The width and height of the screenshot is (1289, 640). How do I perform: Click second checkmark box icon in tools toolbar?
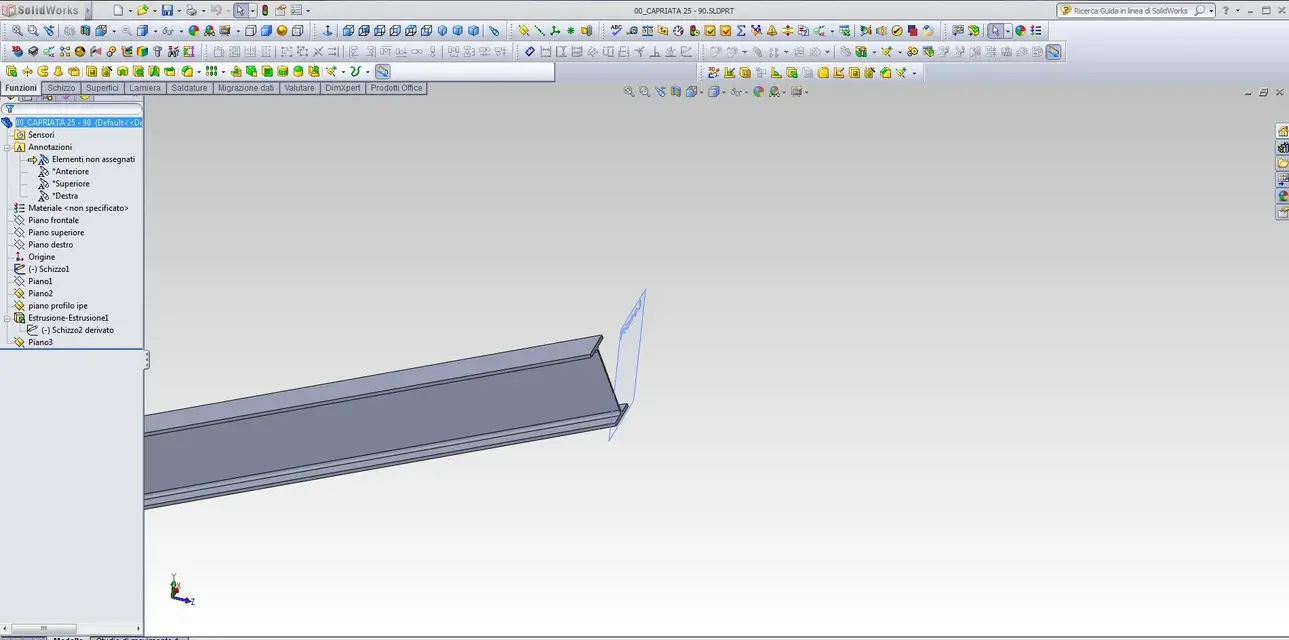coord(726,30)
